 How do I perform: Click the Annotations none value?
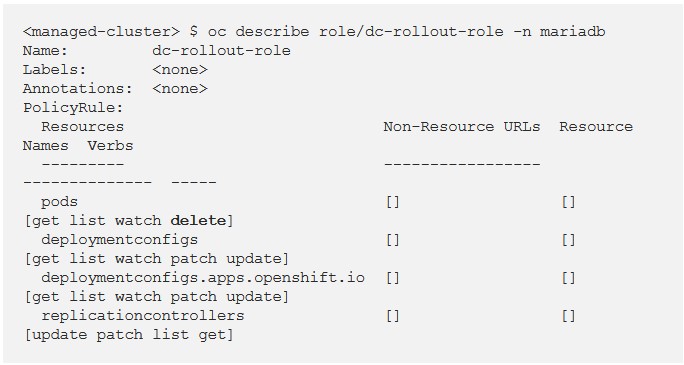coord(180,89)
